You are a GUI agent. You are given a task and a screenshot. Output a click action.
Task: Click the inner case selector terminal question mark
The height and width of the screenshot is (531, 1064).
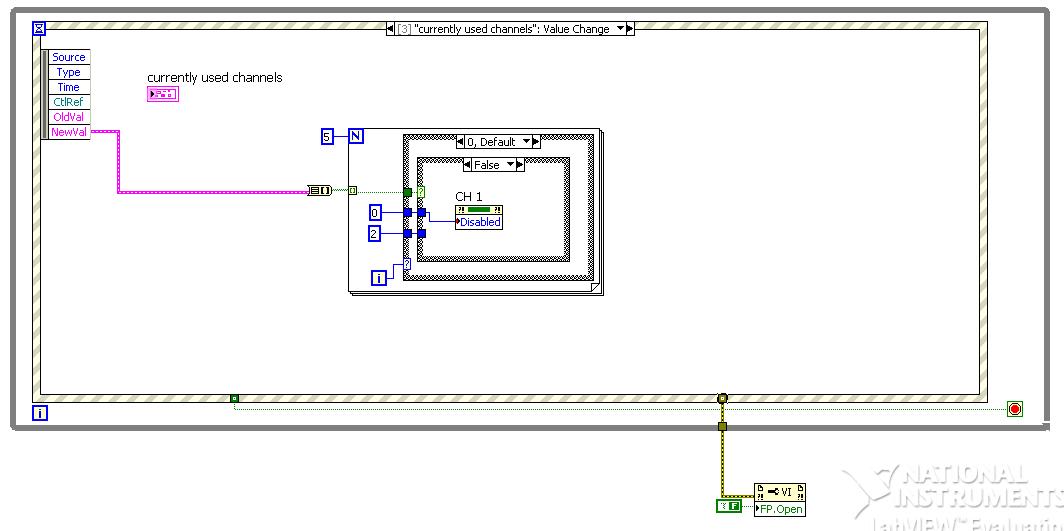(x=421, y=193)
